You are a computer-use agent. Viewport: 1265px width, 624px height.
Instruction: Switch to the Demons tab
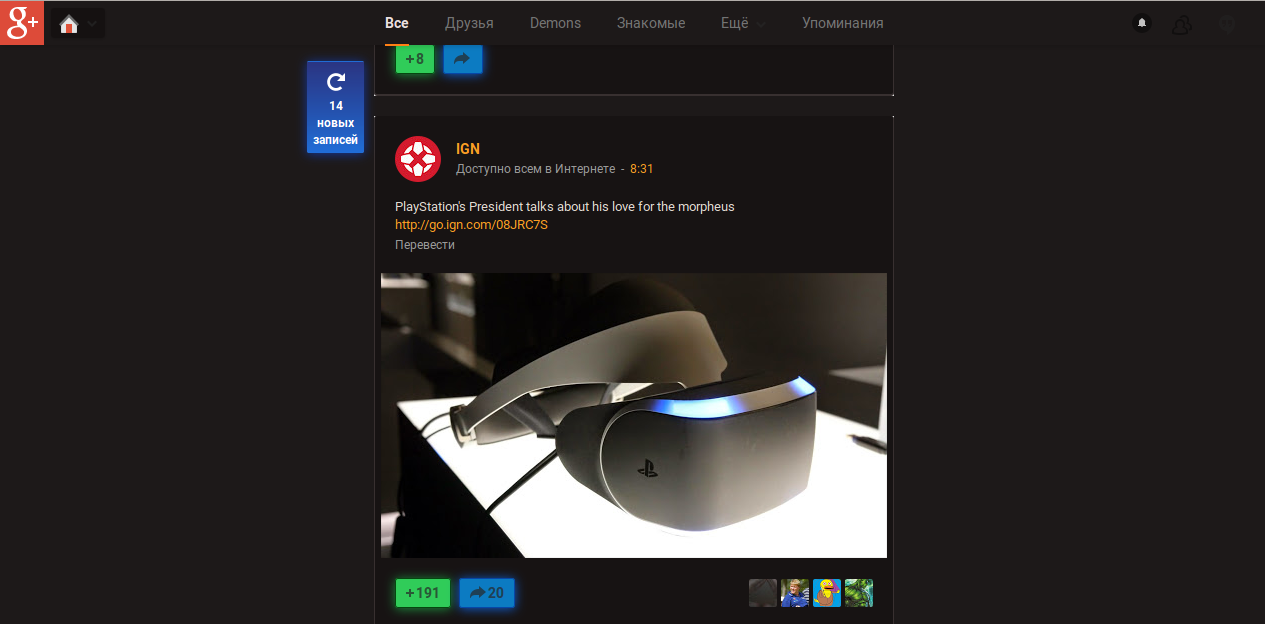click(555, 23)
